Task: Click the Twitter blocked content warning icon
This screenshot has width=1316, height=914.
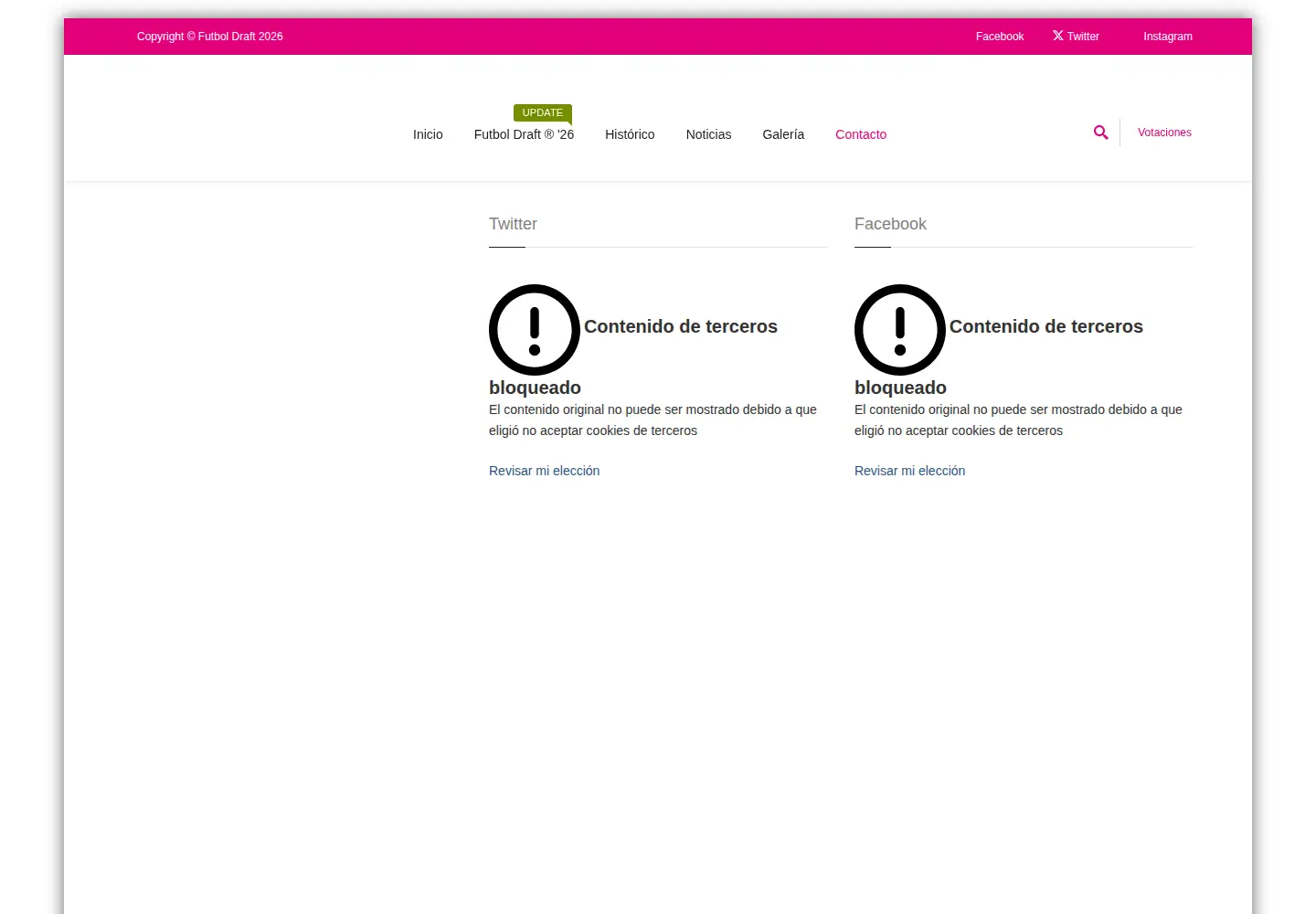Action: coord(535,330)
